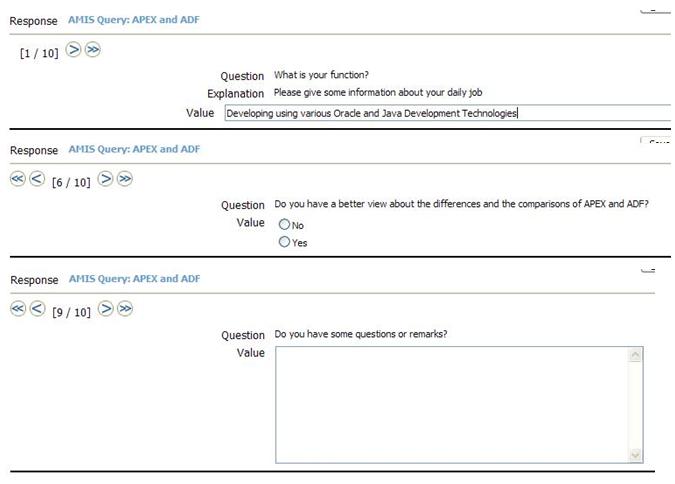Click the button at top-right of first panel
675x484 pixels.
pos(654,8)
